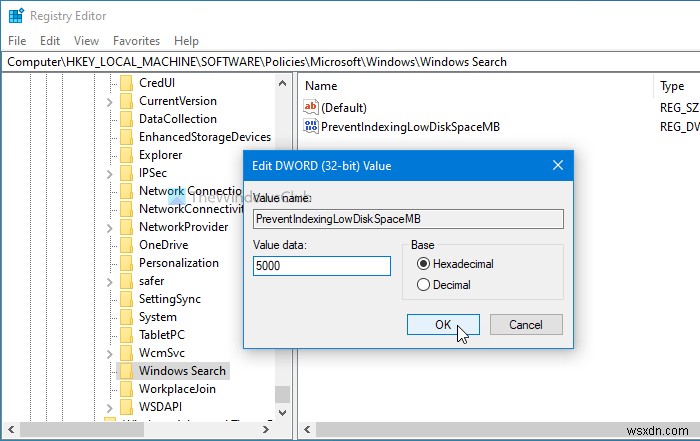Select the REG_SZ type cell
This screenshot has width=700, height=441.
(x=679, y=108)
